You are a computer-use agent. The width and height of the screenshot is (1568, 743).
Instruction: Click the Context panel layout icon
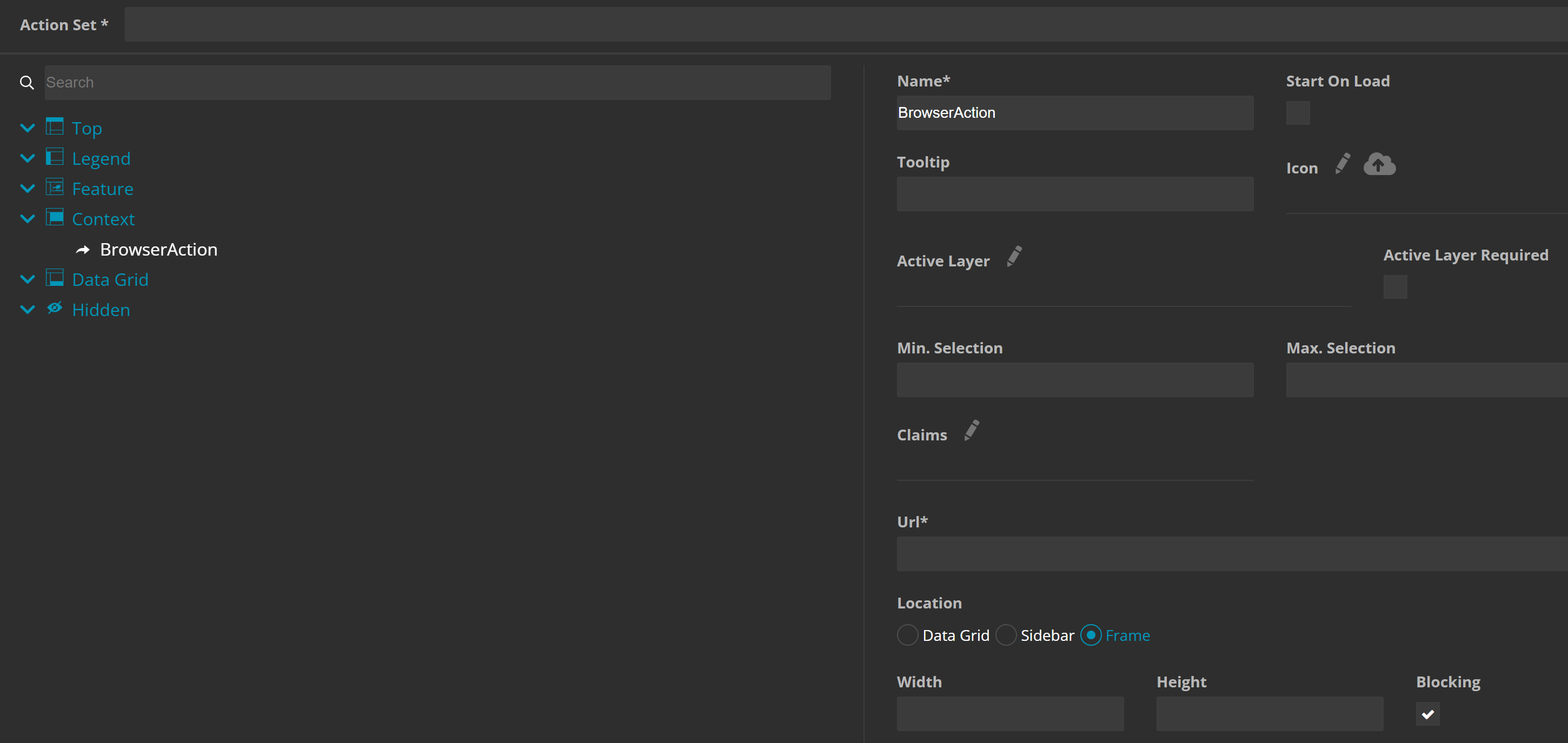(55, 217)
